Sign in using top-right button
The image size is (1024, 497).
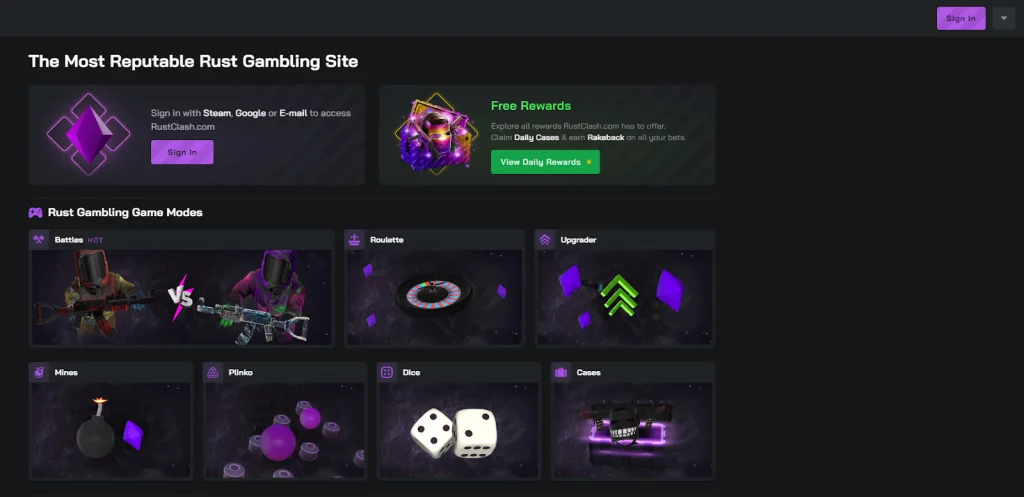coord(961,18)
